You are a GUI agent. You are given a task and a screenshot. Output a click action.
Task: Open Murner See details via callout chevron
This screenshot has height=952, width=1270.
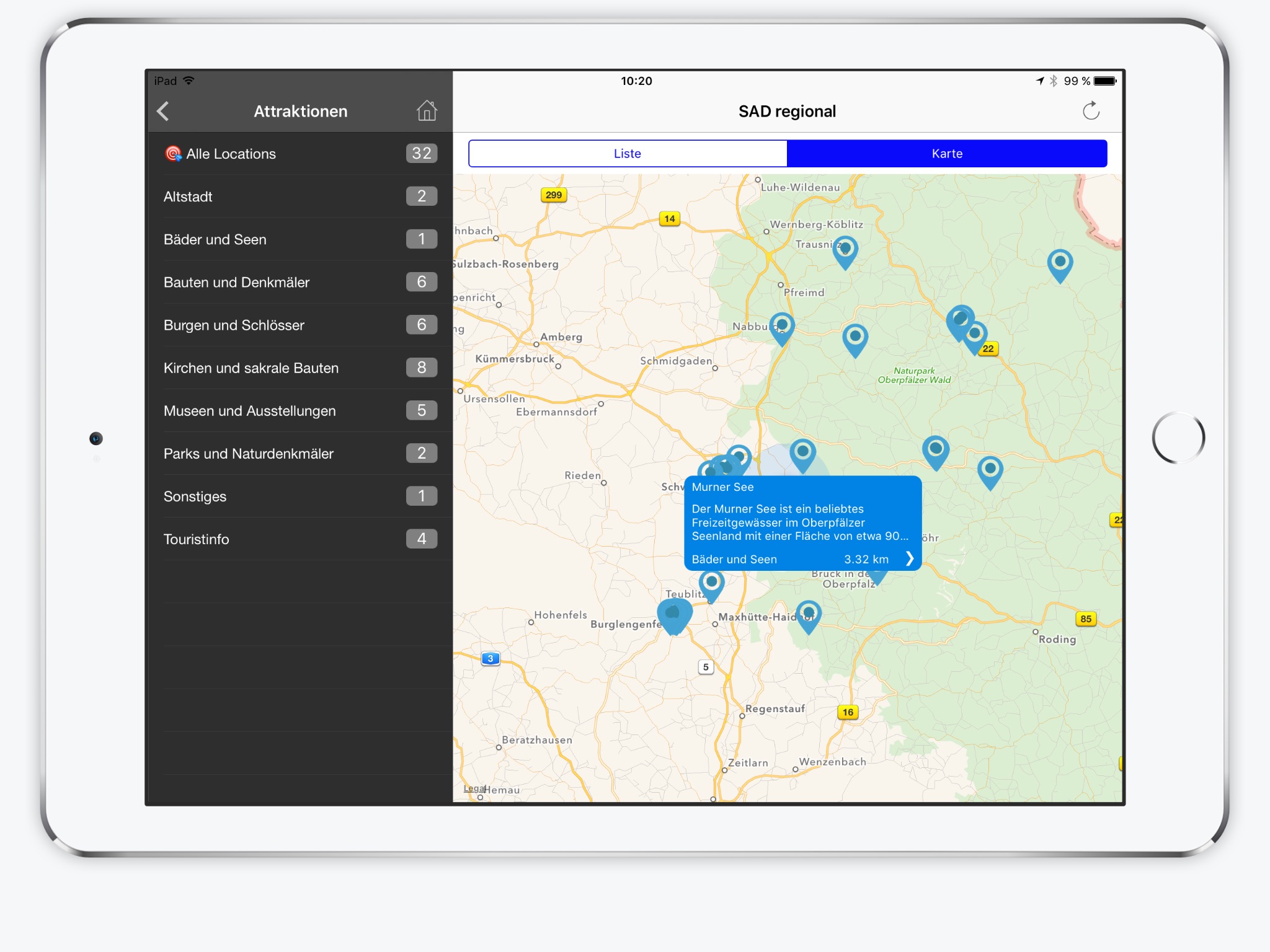(909, 559)
